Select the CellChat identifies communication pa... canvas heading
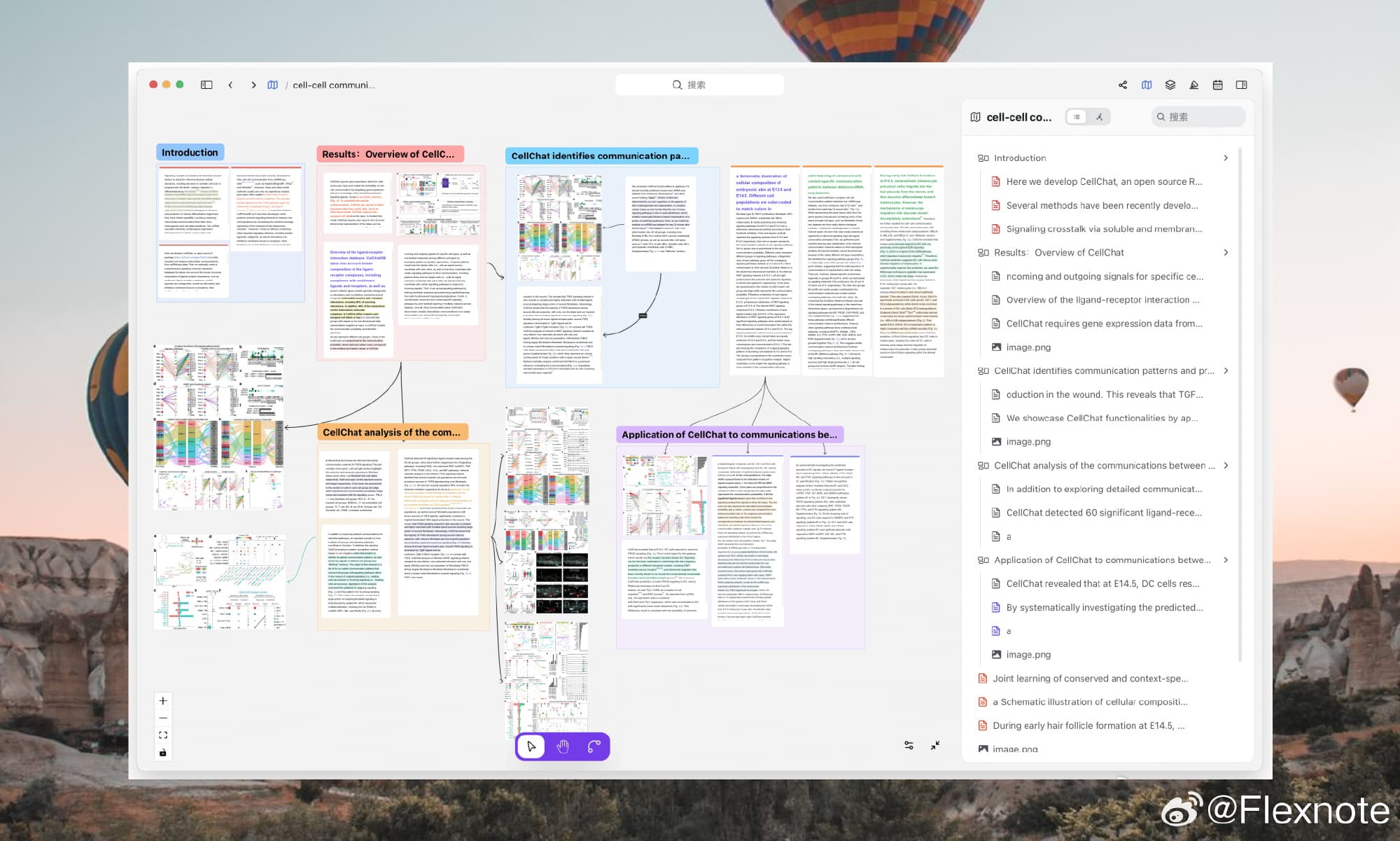 pyautogui.click(x=601, y=156)
